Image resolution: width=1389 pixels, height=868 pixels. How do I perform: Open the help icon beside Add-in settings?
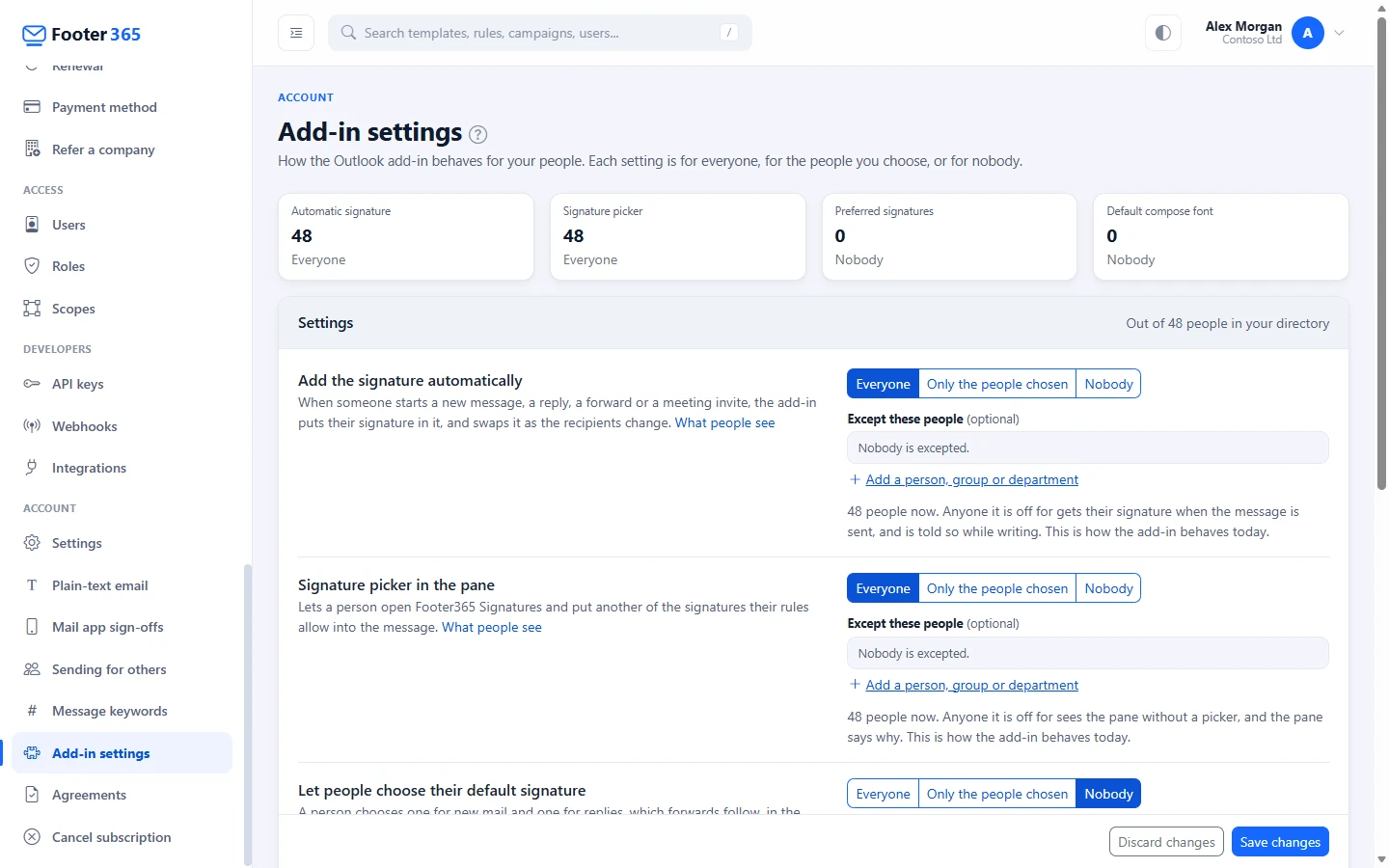tap(477, 134)
